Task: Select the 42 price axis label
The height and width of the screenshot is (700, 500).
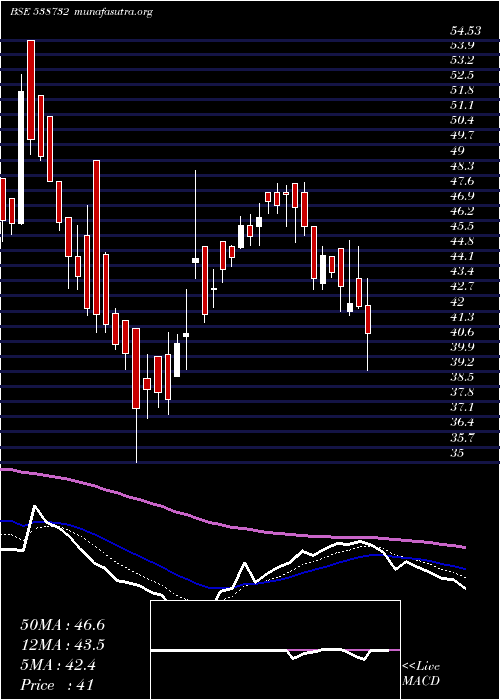Action: 458,302
